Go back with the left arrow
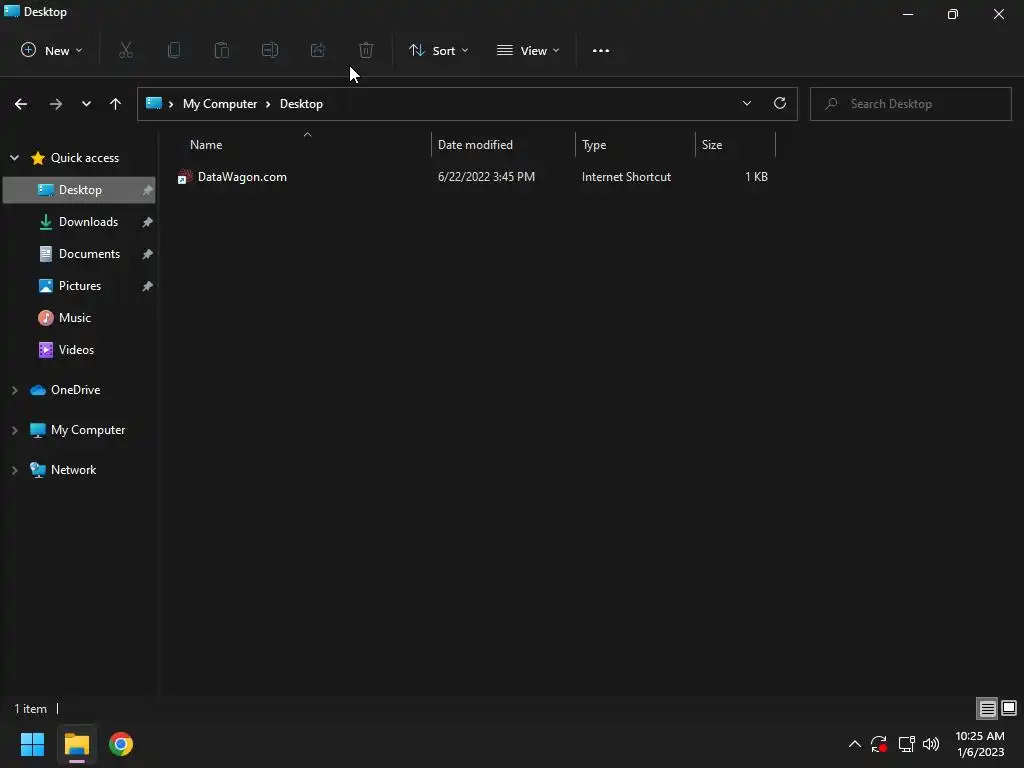The image size is (1024, 768). pos(21,104)
